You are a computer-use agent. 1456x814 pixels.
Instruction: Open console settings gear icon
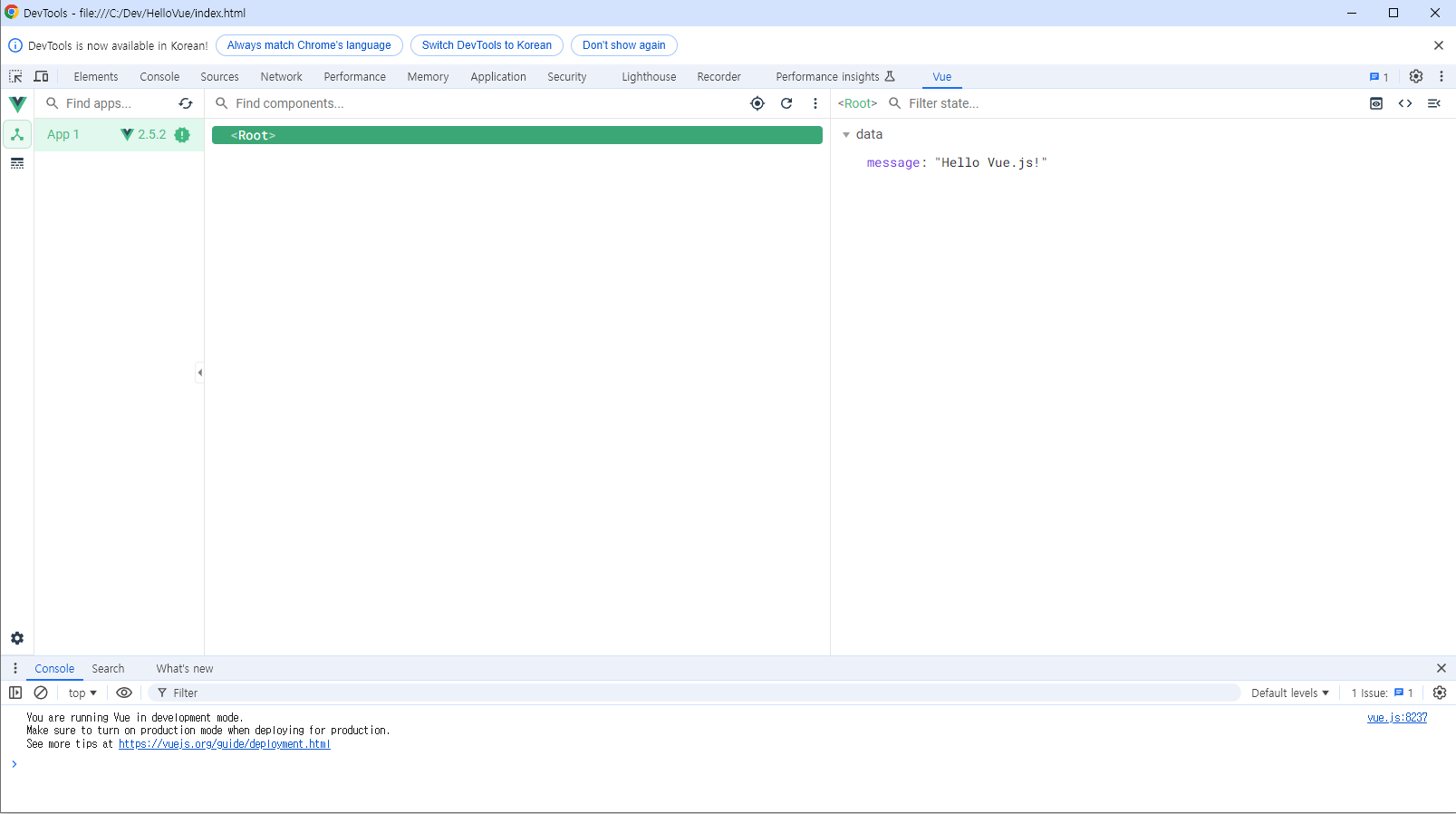pos(1440,693)
